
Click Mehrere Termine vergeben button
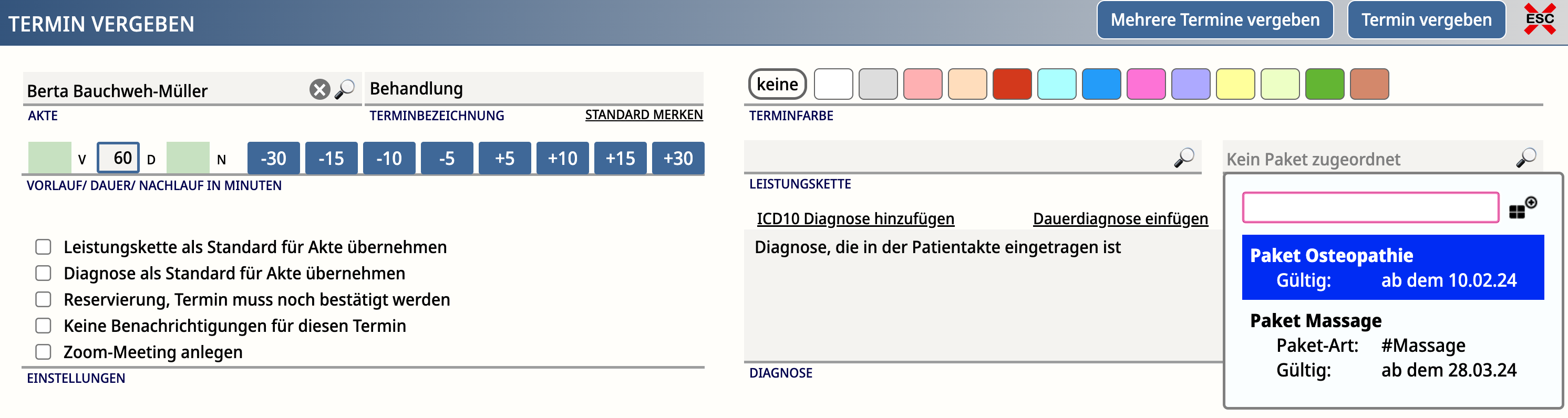point(1215,20)
